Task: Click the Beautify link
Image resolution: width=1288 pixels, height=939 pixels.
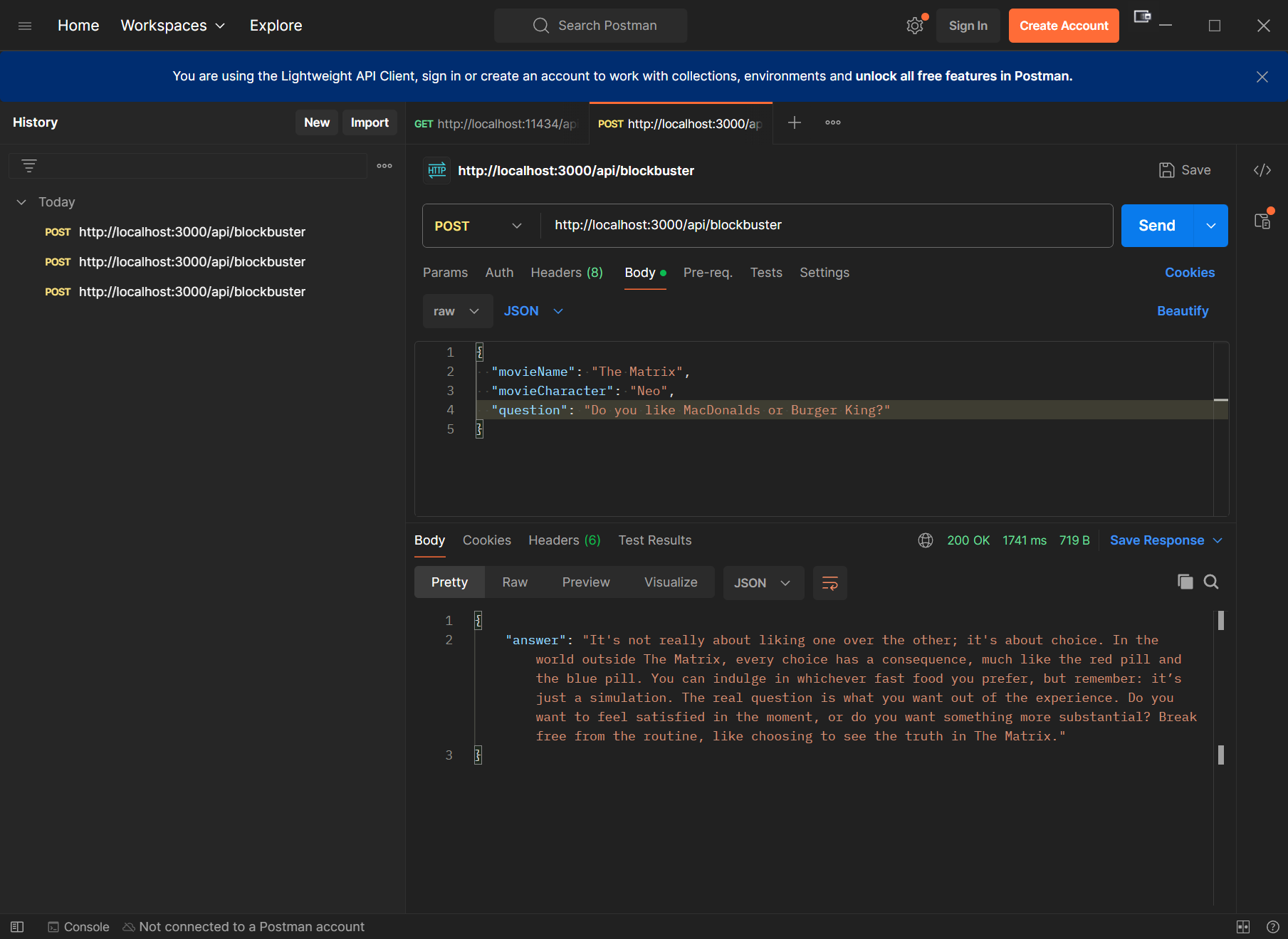Action: tap(1182, 311)
